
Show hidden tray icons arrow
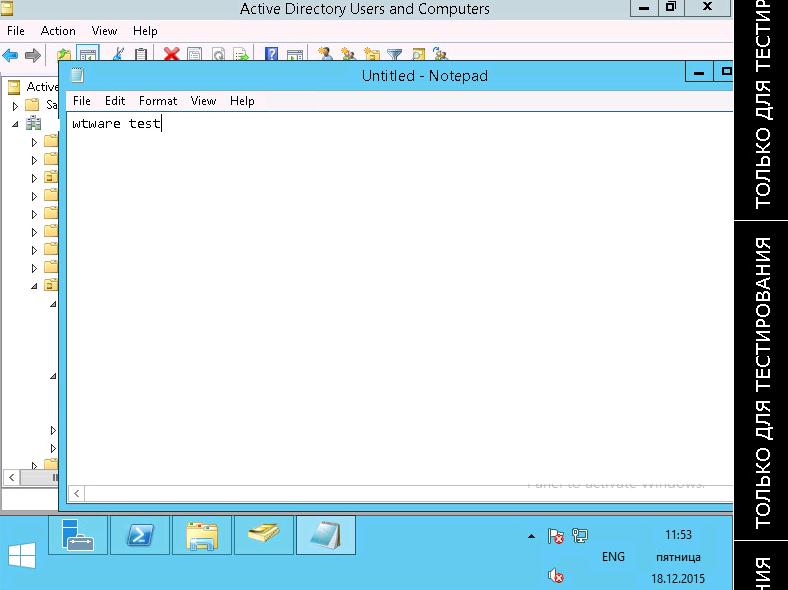click(x=531, y=537)
